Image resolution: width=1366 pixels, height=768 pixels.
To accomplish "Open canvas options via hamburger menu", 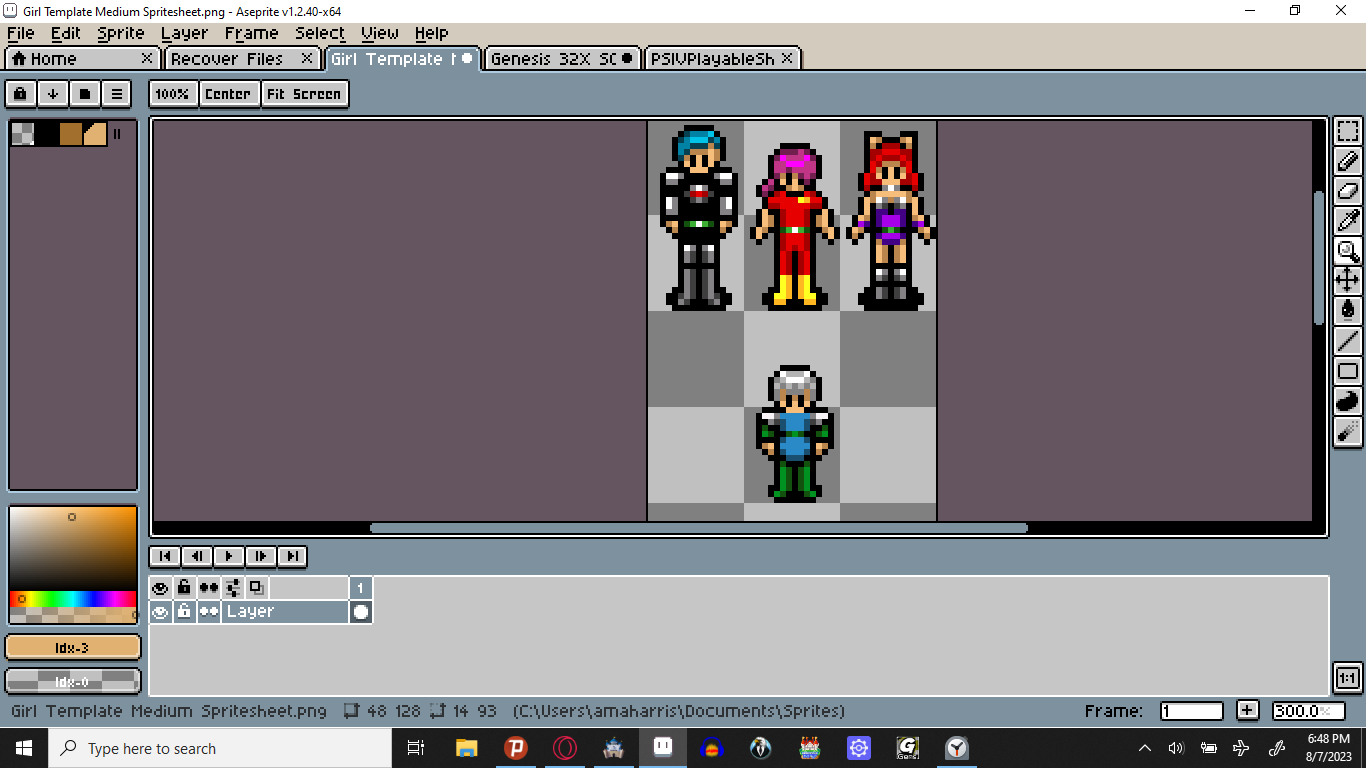I will tap(117, 93).
